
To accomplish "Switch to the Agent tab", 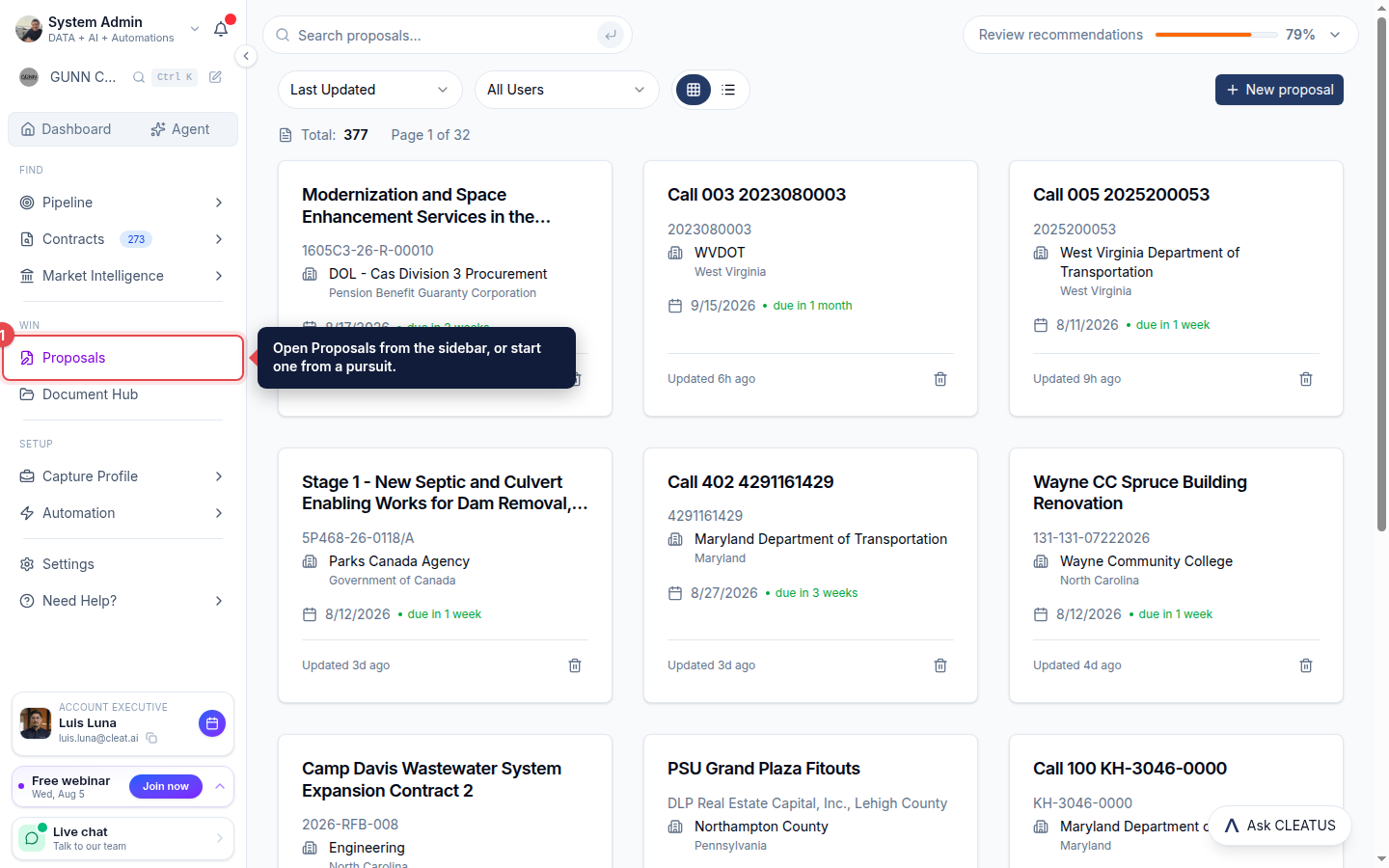I will point(180,129).
